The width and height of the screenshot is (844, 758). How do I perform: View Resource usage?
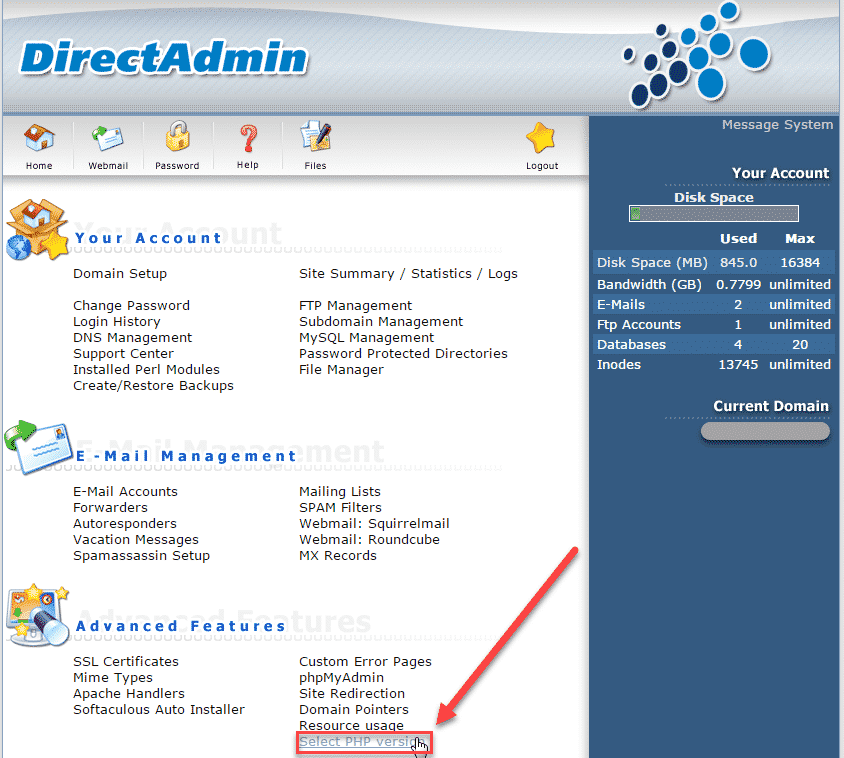[351, 725]
